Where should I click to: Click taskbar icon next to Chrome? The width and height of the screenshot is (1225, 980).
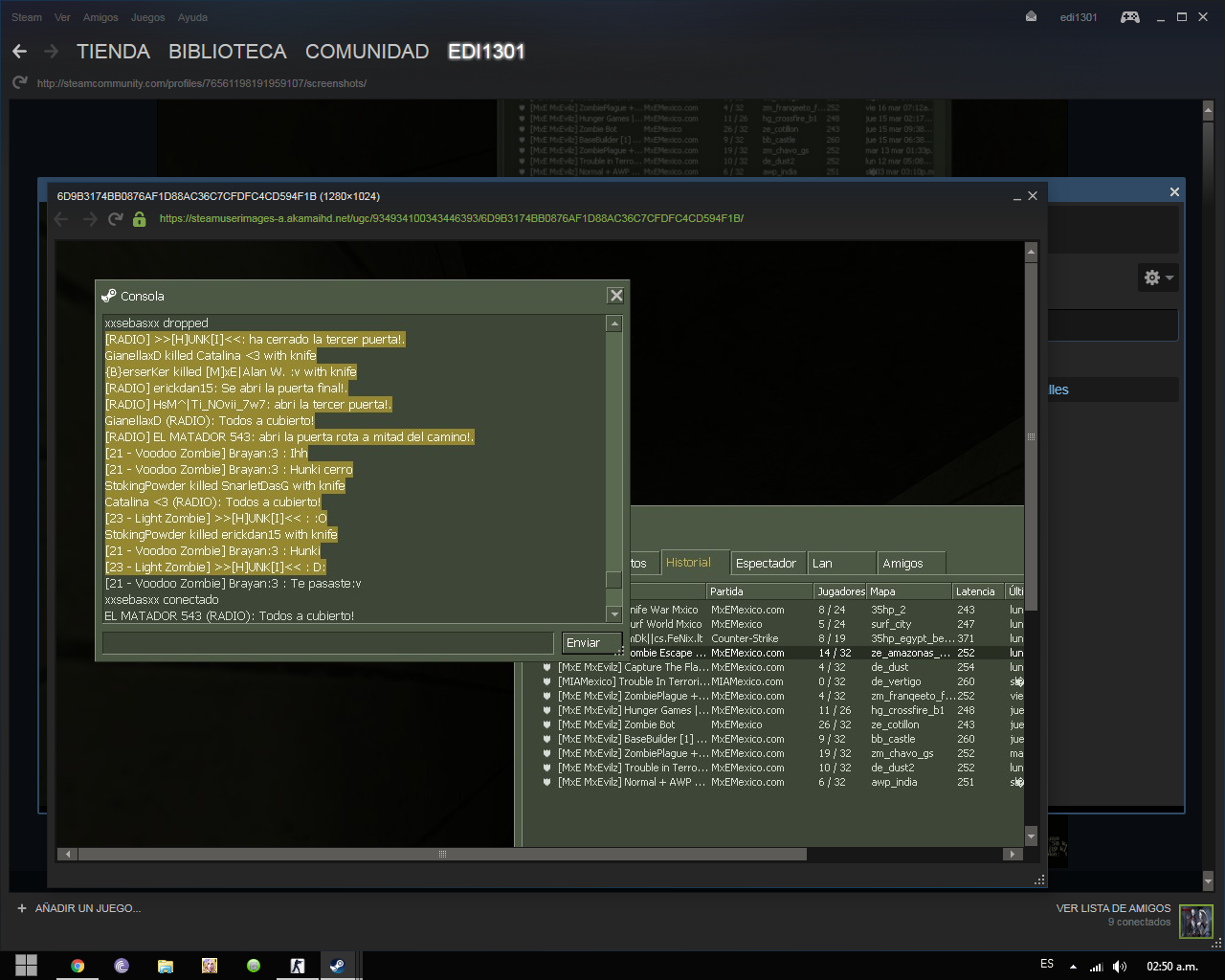(x=122, y=966)
